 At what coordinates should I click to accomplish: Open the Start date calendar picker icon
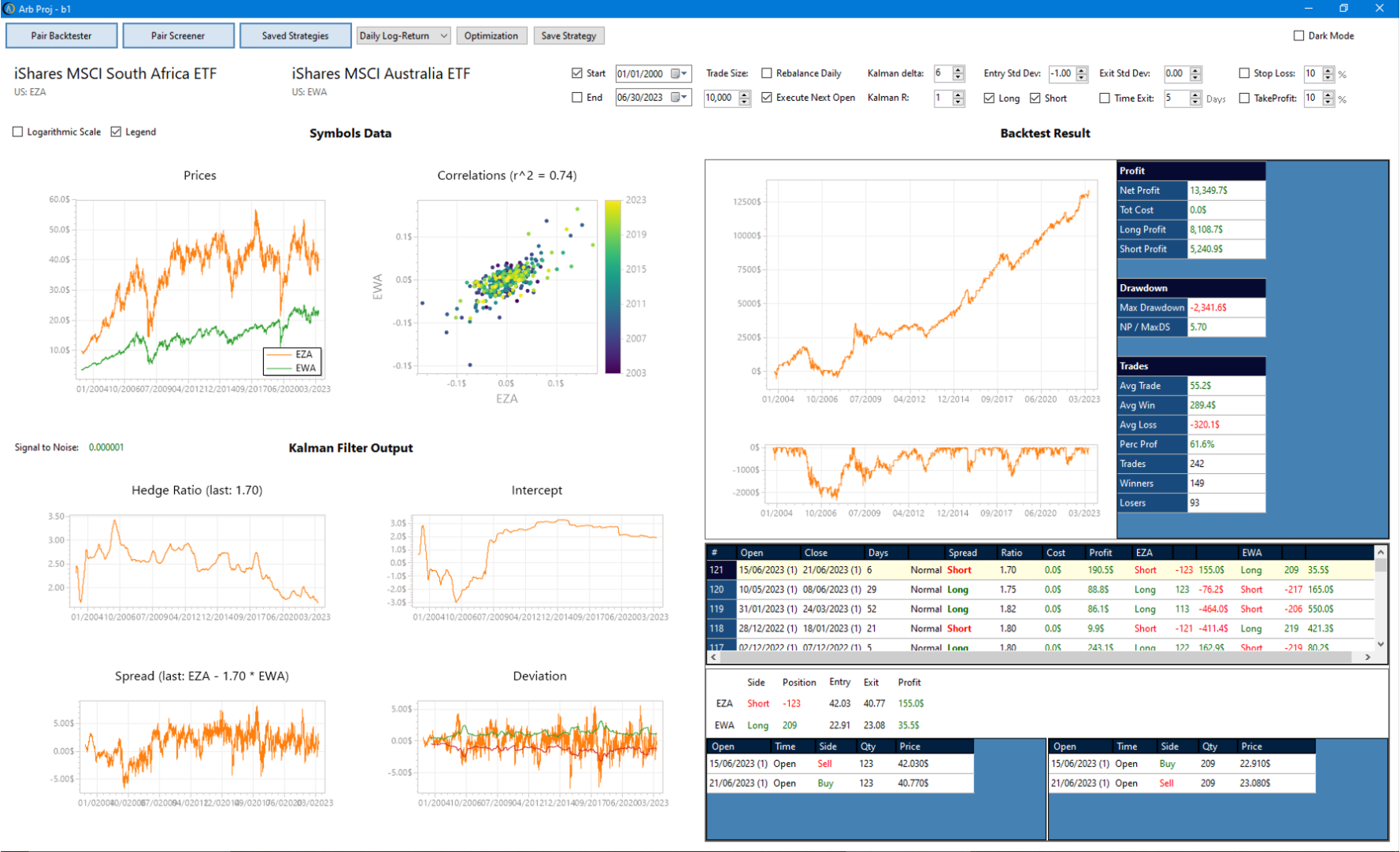676,73
